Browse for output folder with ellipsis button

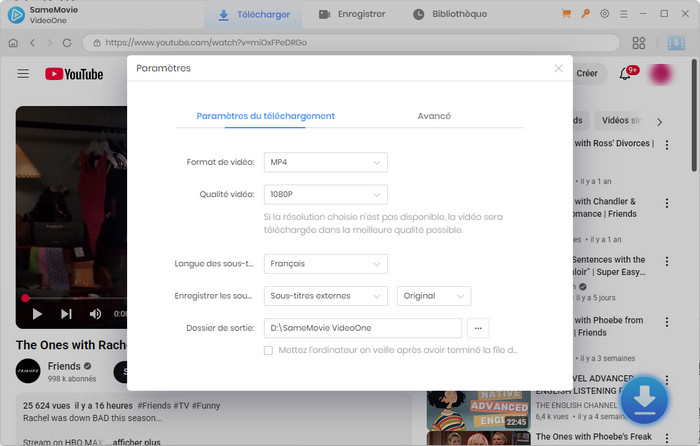478,328
